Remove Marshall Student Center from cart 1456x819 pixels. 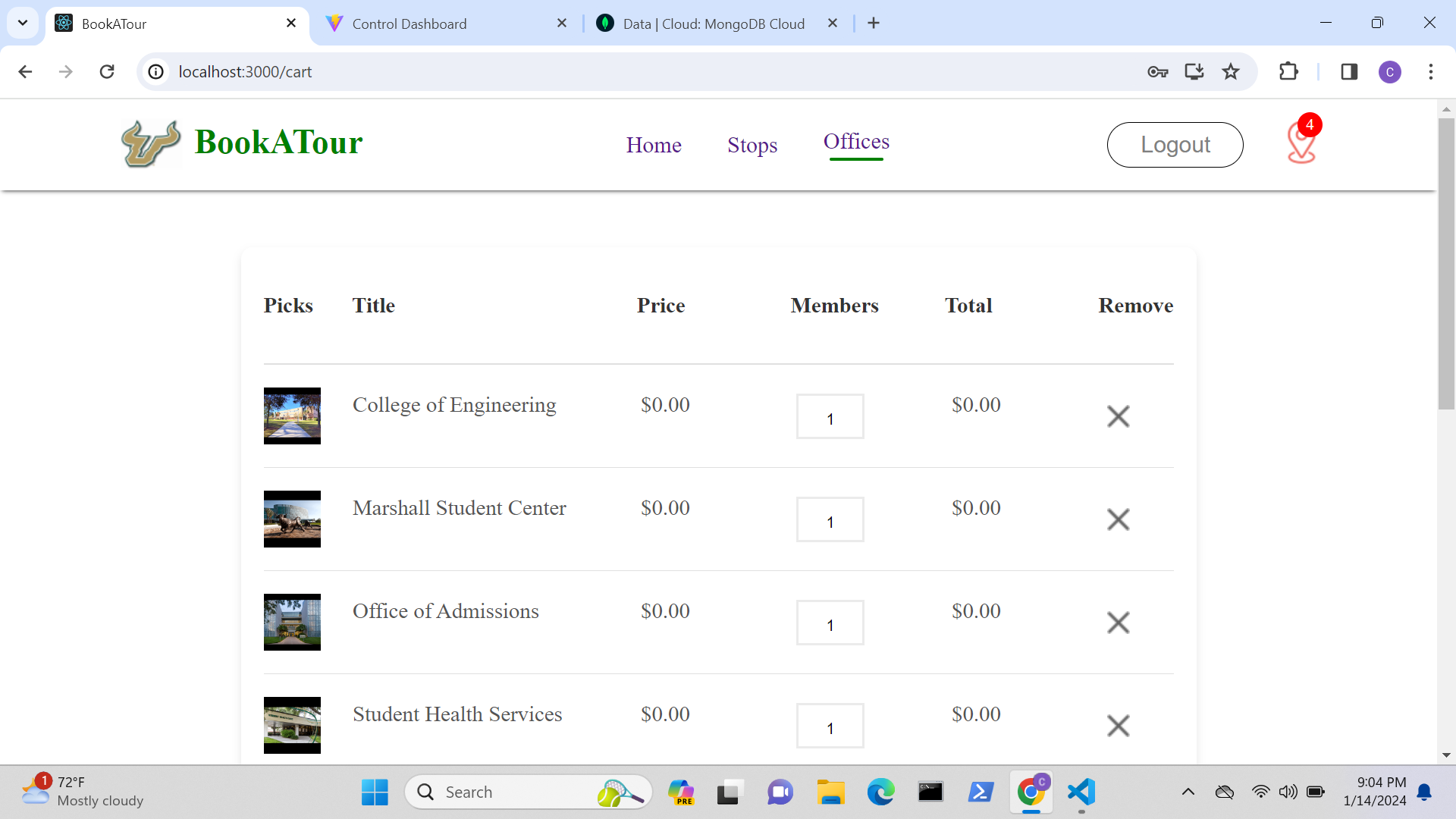[1118, 519]
